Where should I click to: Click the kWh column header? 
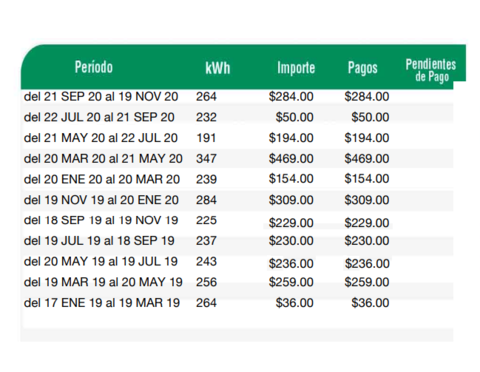(x=218, y=68)
